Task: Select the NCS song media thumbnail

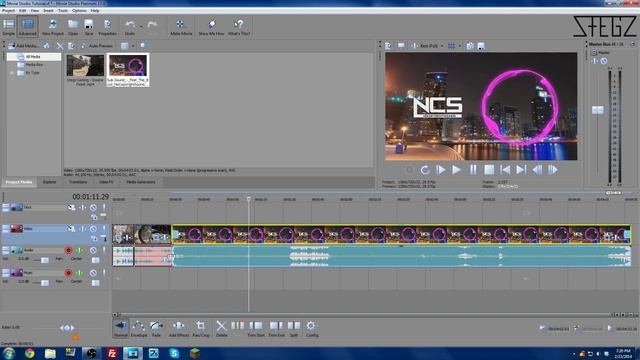Action: (x=128, y=70)
